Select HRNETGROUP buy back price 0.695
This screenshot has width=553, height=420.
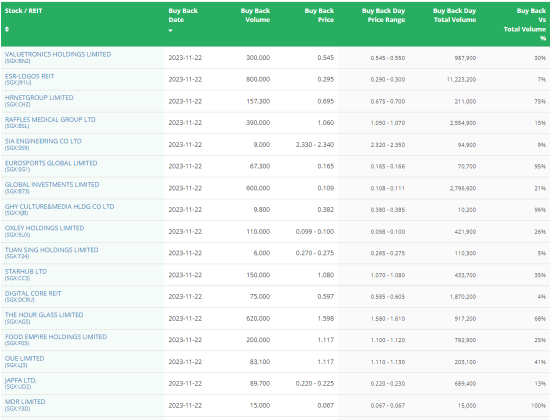326,101
